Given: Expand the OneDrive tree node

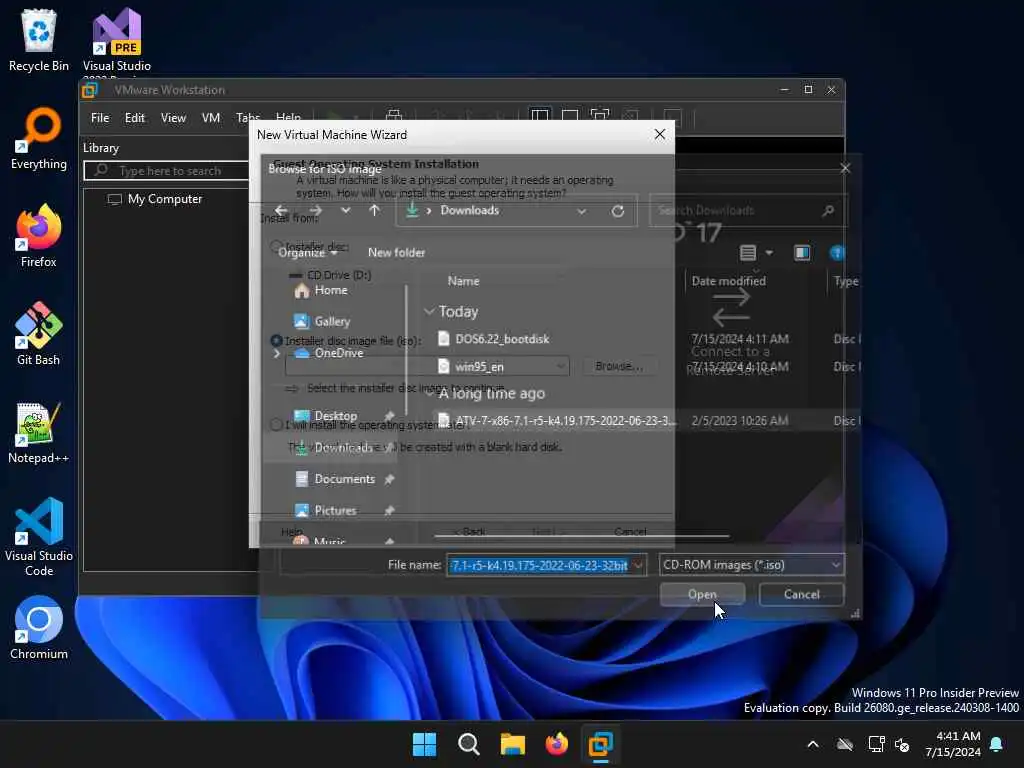Looking at the screenshot, I should coord(276,353).
